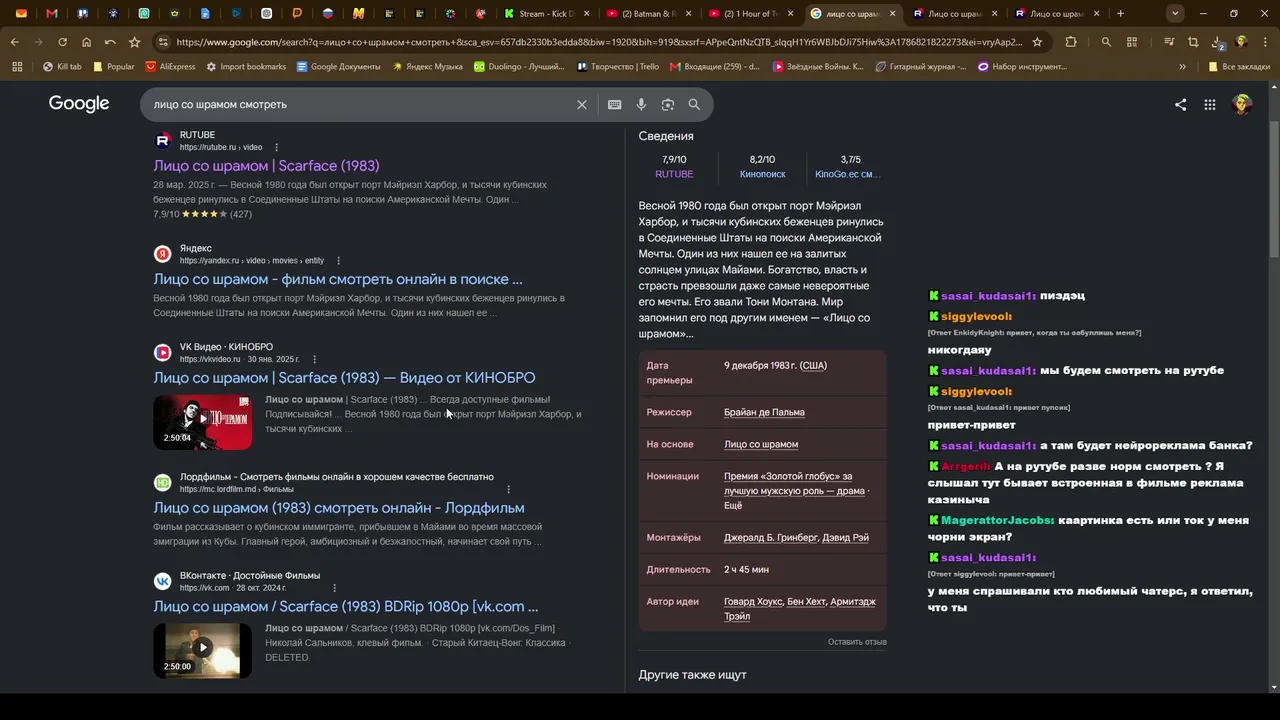
Task: Open more options for the RUTUBE result
Action: tap(277, 147)
